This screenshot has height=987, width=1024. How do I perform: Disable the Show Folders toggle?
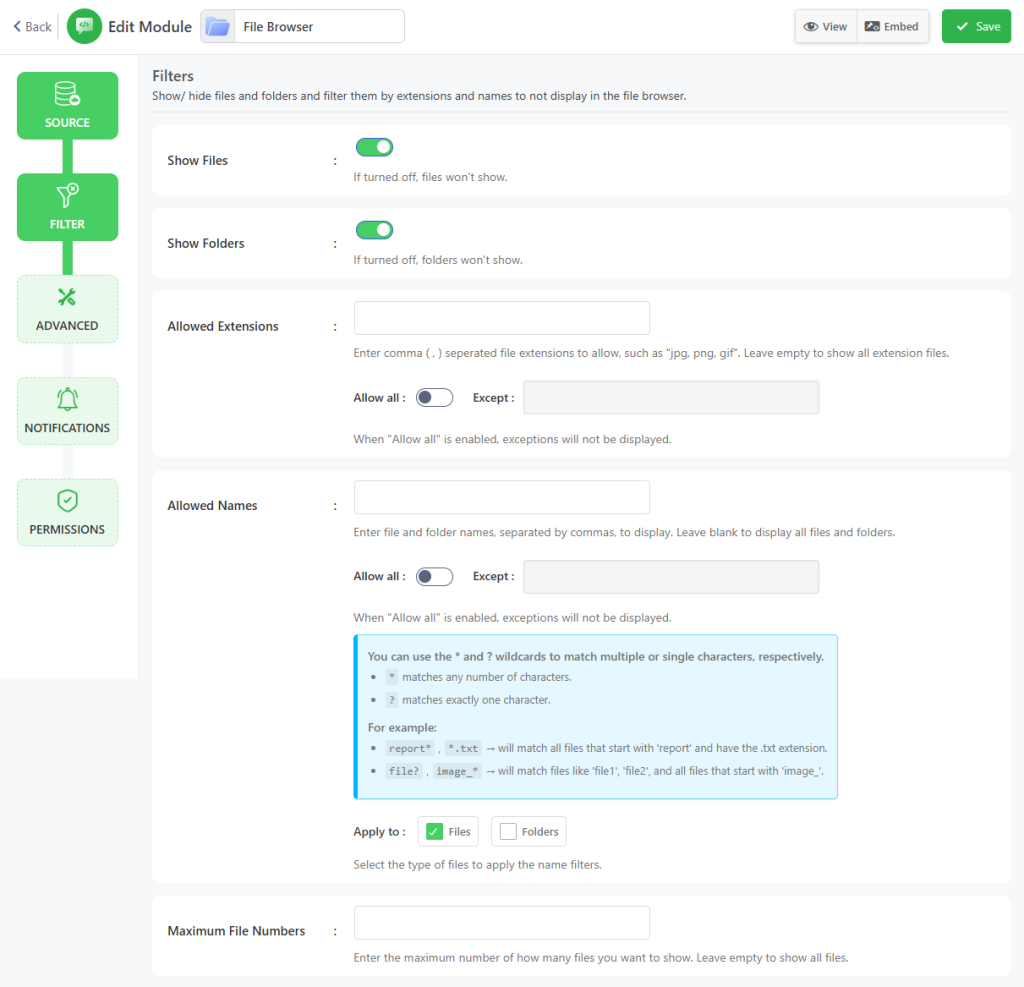(x=374, y=230)
